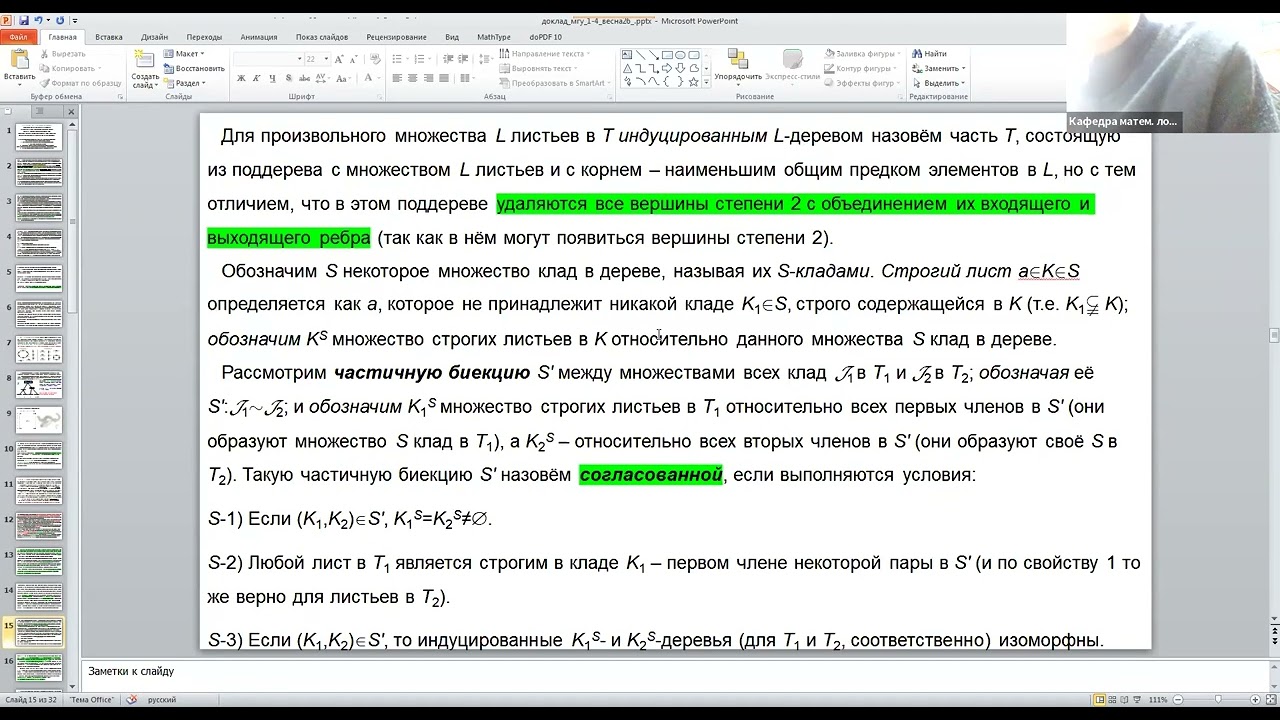Viewport: 1280px width, 720px height.
Task: Select the five-point star shape
Action: (x=692, y=82)
